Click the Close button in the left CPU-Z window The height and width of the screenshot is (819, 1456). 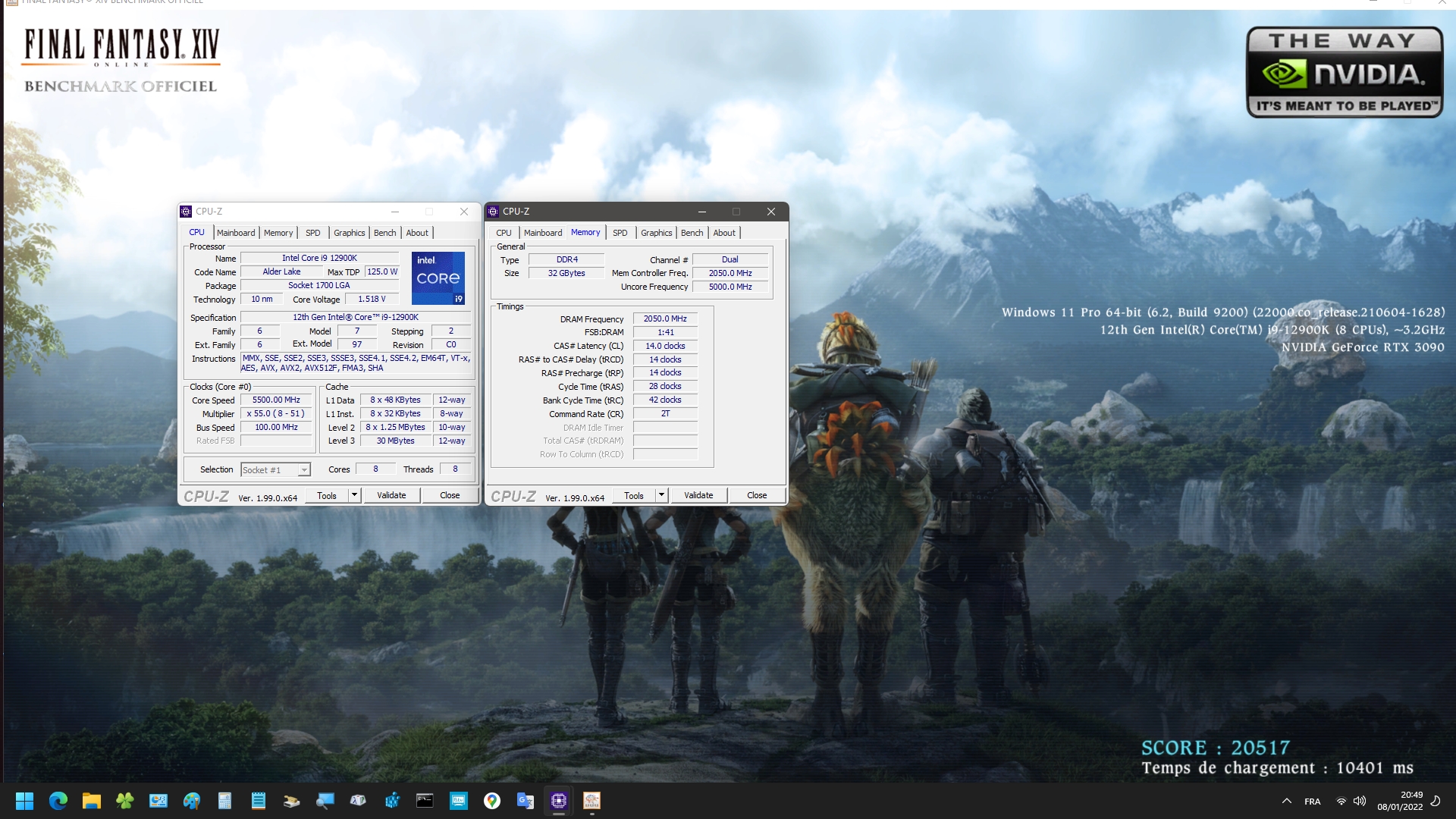(x=450, y=495)
